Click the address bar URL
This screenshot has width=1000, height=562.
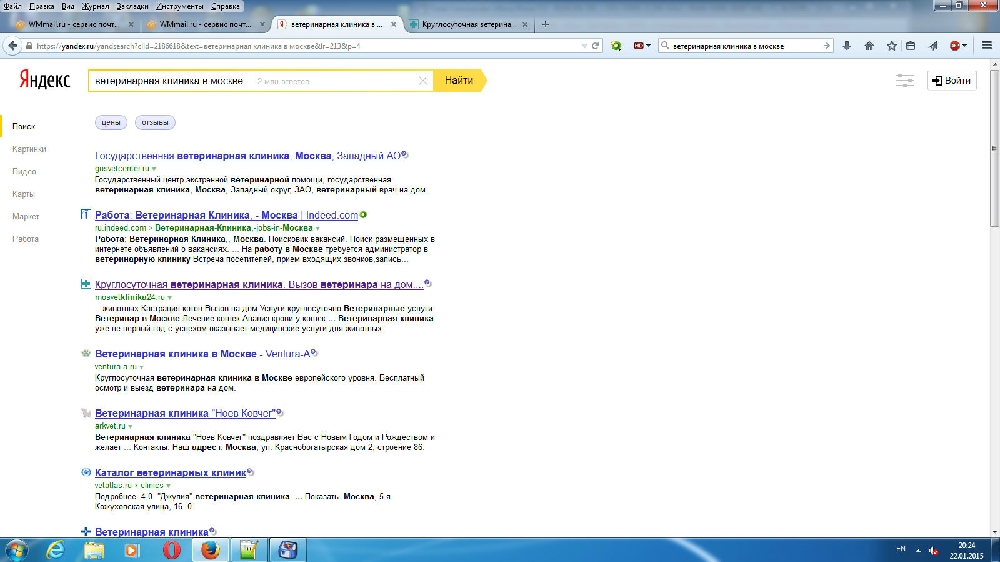(x=198, y=46)
